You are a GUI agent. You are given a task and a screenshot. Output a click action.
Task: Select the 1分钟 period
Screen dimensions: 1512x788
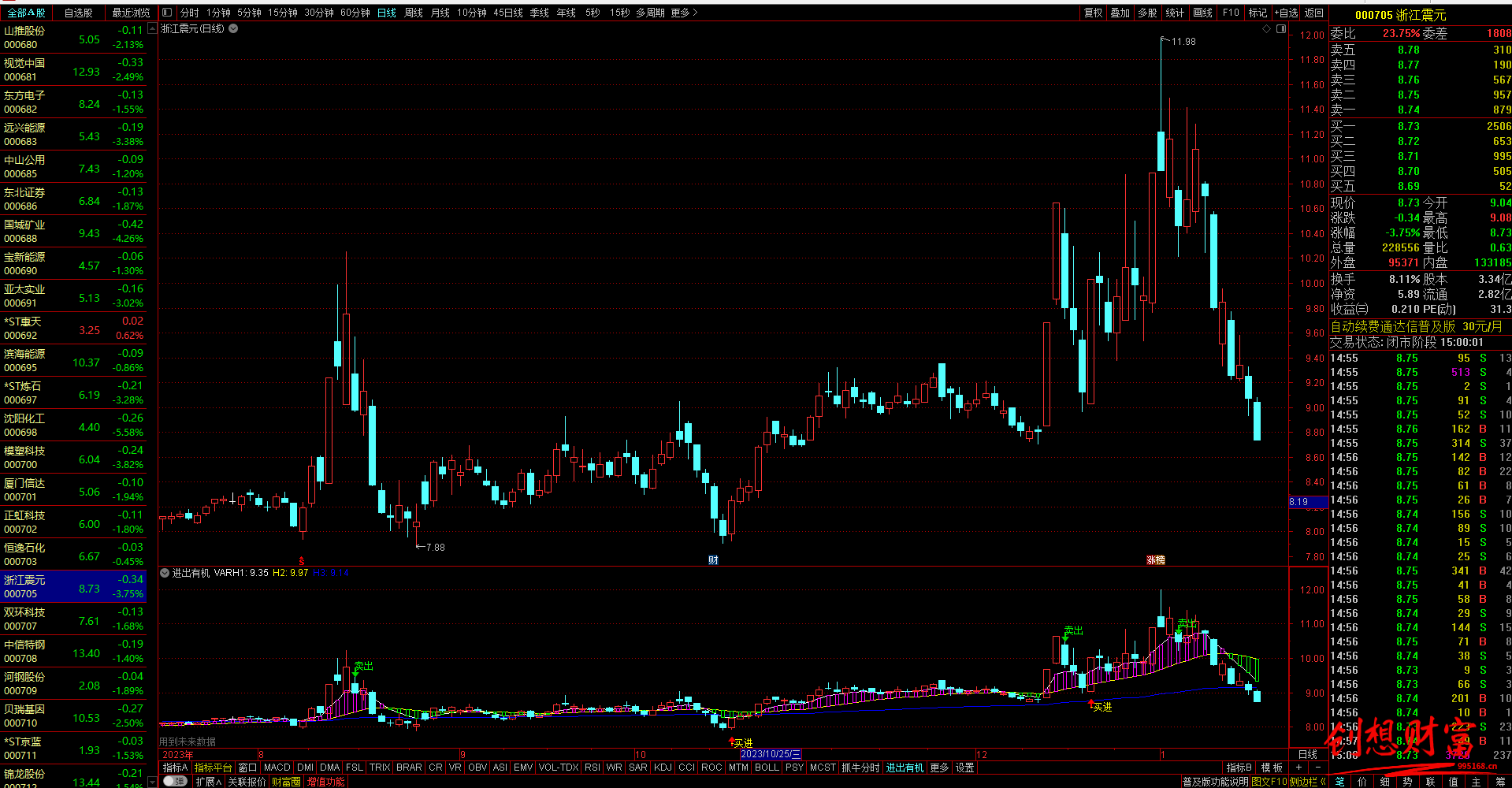(218, 13)
